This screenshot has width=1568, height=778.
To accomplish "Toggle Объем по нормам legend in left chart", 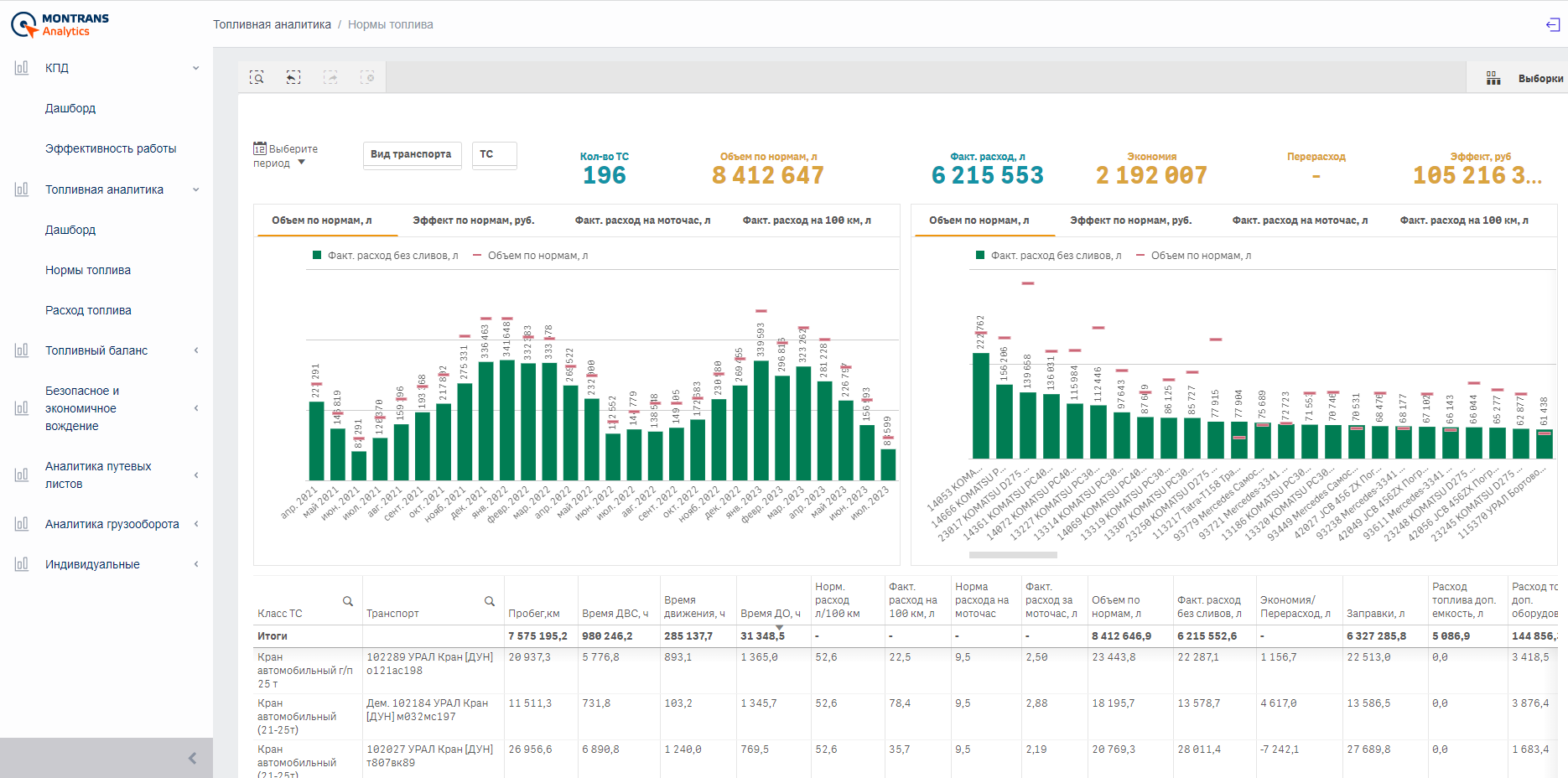I will (x=531, y=256).
